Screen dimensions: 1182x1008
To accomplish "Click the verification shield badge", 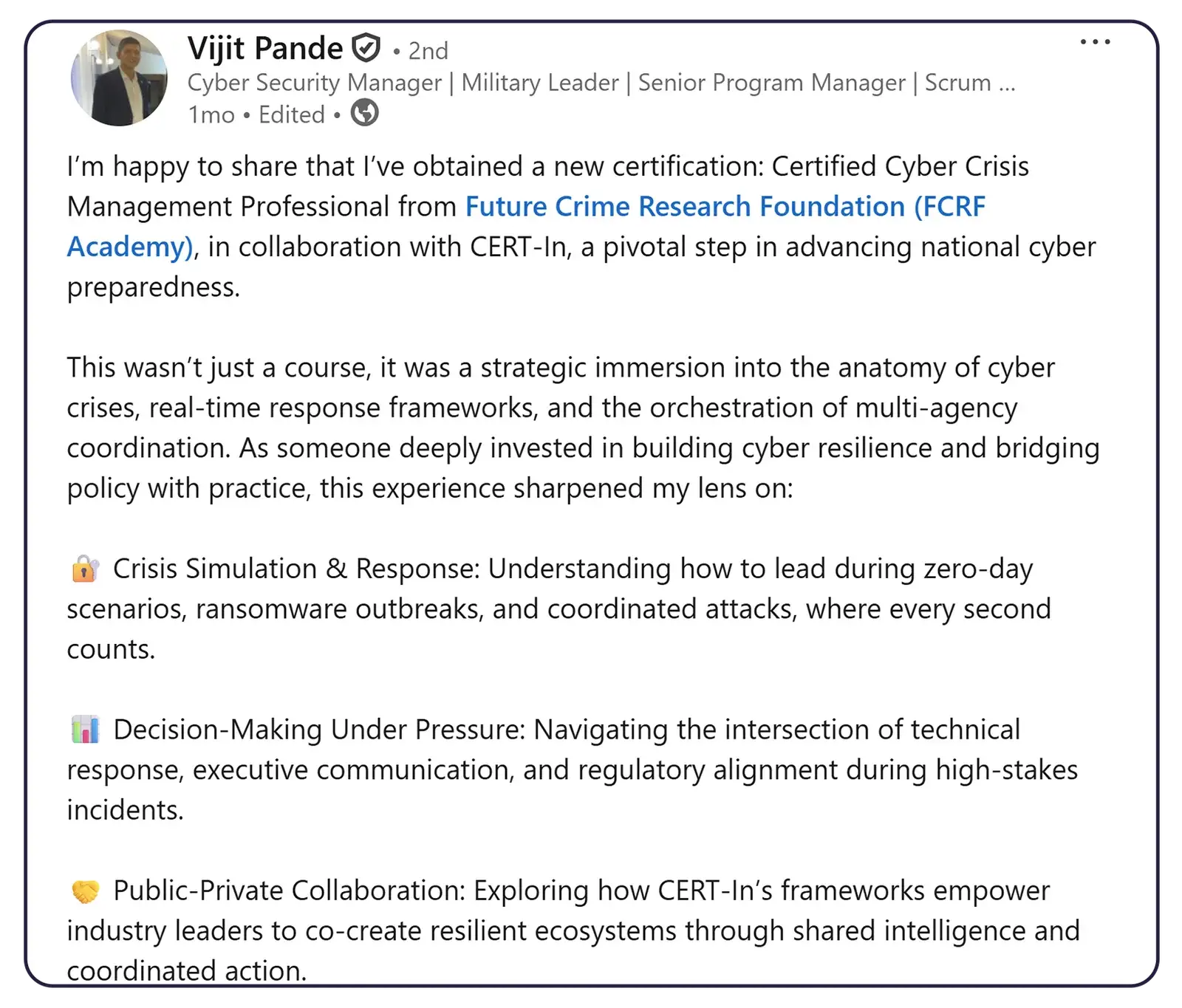I will coord(366,49).
